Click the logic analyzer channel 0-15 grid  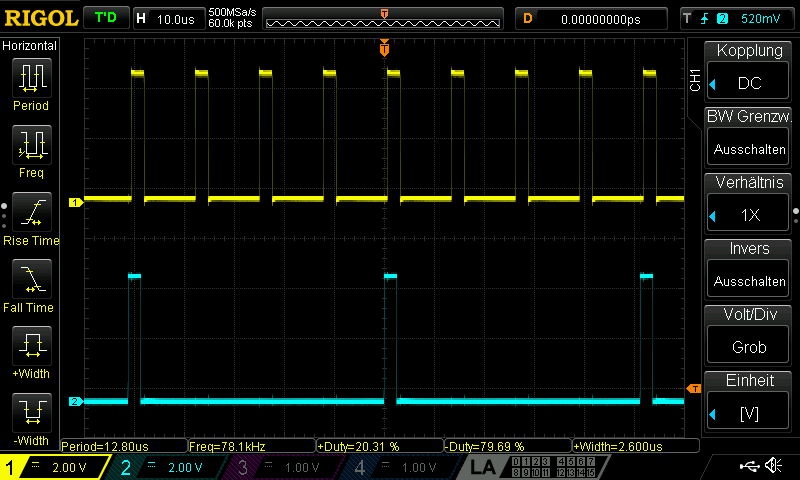coord(554,467)
